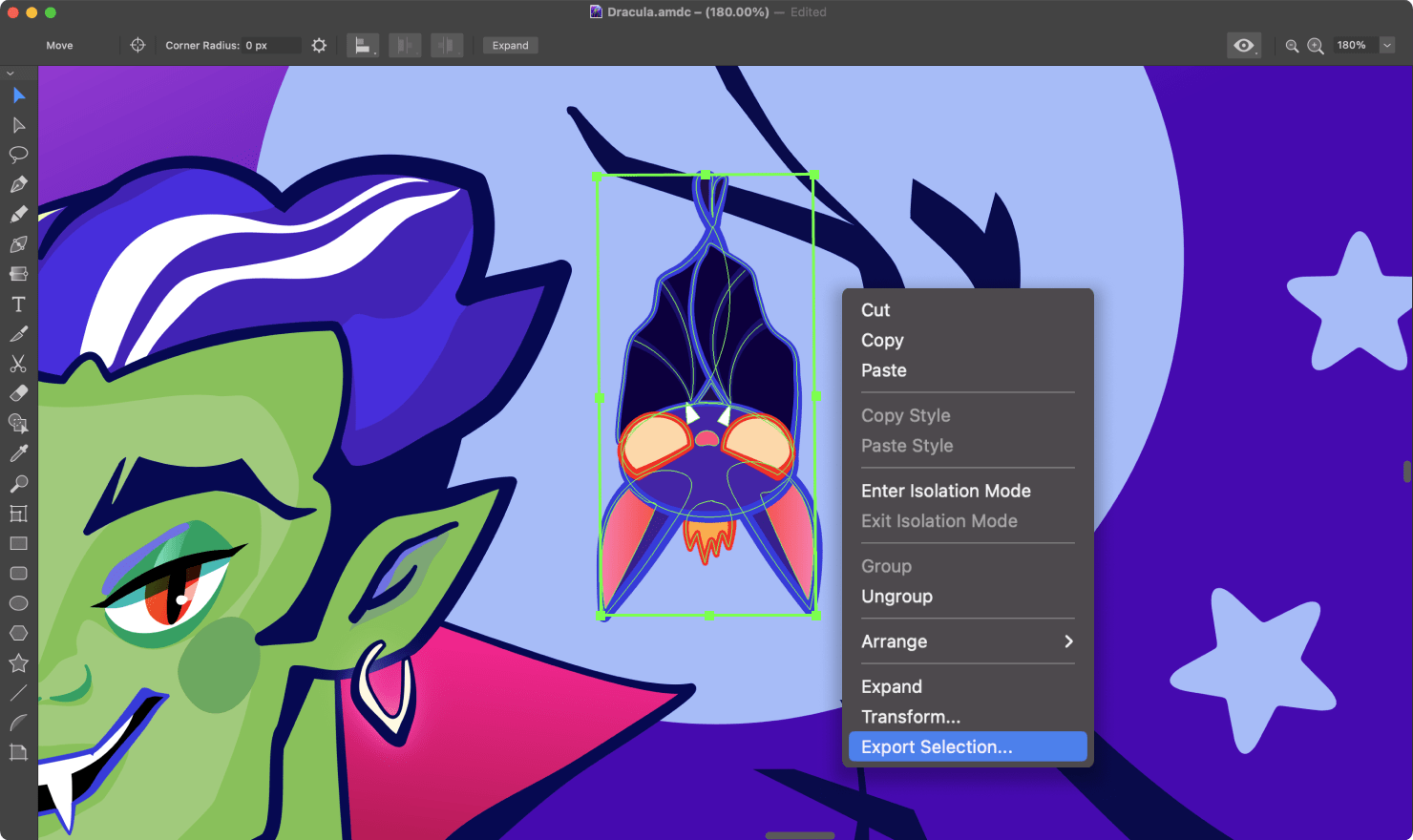Choose the Rounded Rectangle tool

18,573
